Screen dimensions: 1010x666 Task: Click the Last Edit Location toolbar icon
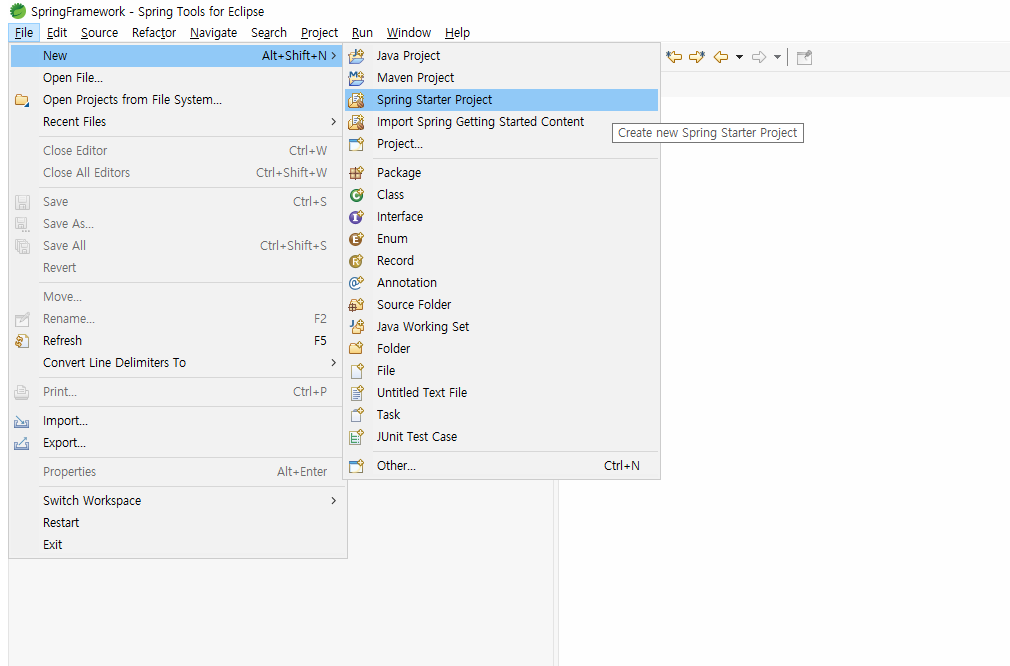[x=674, y=57]
